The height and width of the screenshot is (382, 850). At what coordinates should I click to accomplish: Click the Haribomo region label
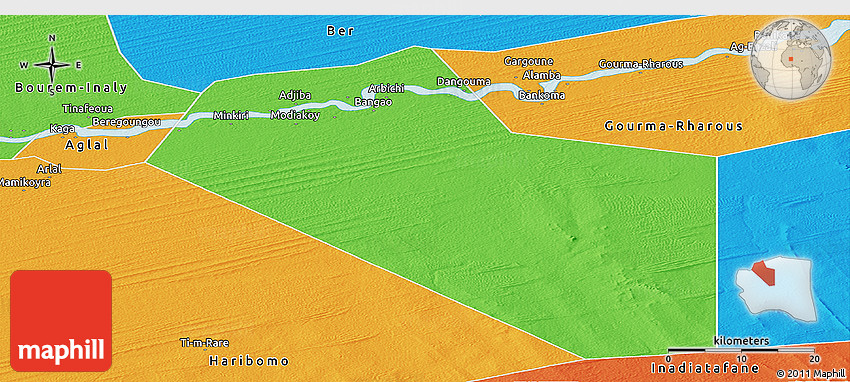(x=249, y=361)
